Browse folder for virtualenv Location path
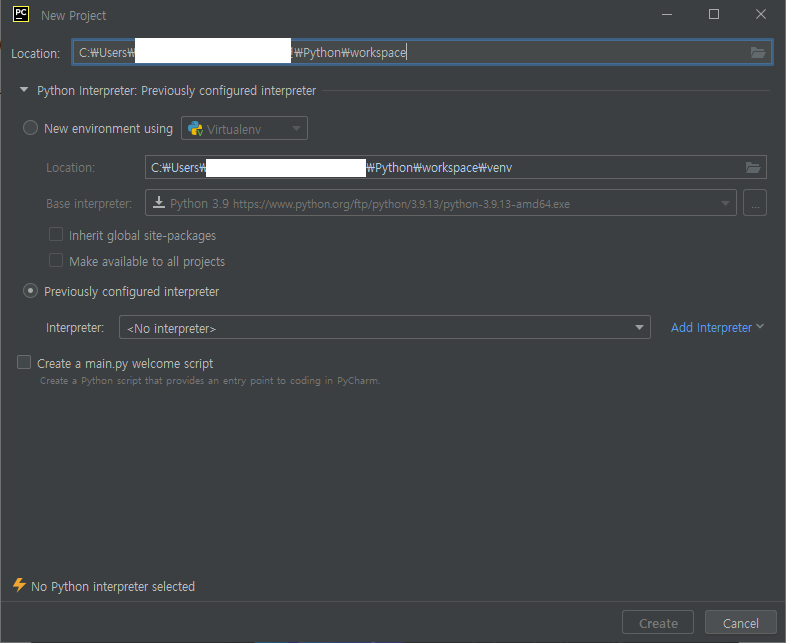The image size is (786, 643). [x=752, y=167]
